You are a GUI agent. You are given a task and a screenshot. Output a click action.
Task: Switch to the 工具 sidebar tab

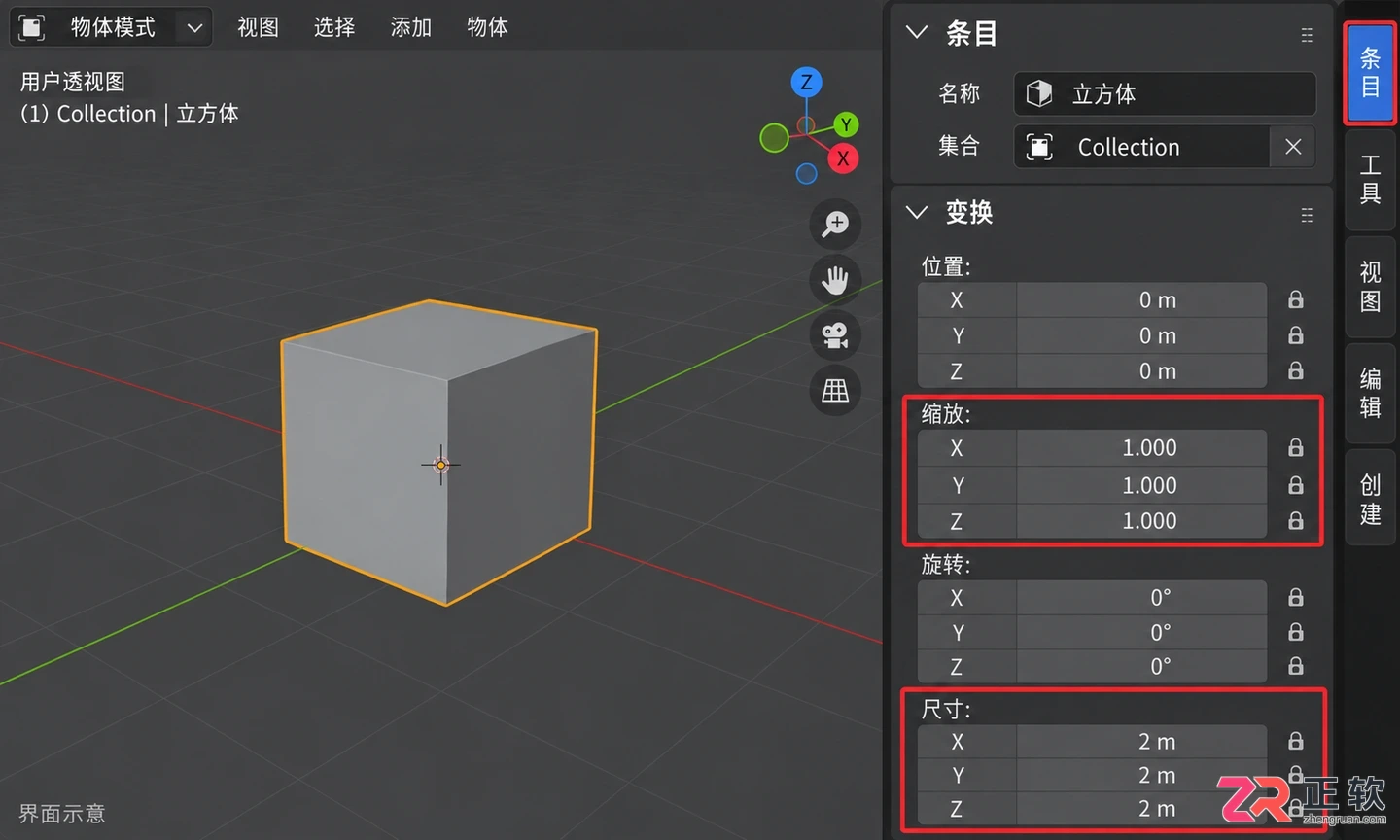[x=1370, y=180]
